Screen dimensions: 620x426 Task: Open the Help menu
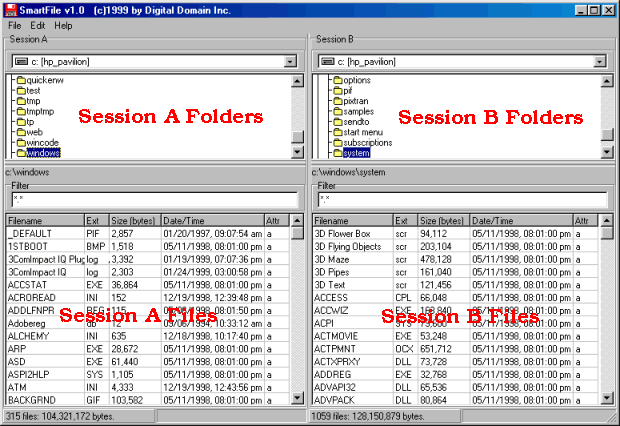(x=63, y=26)
